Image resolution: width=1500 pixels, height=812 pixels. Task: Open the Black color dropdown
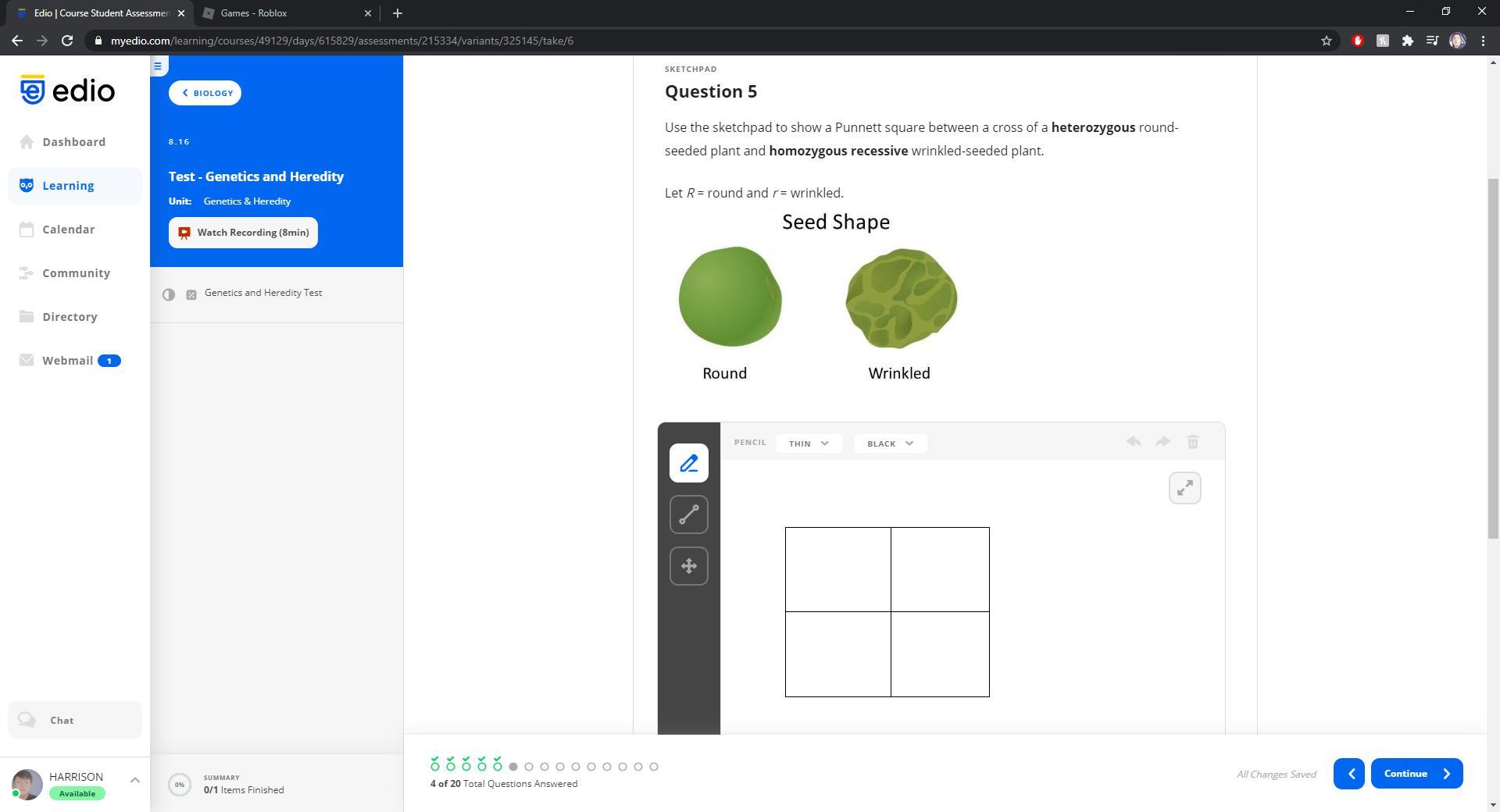point(890,443)
